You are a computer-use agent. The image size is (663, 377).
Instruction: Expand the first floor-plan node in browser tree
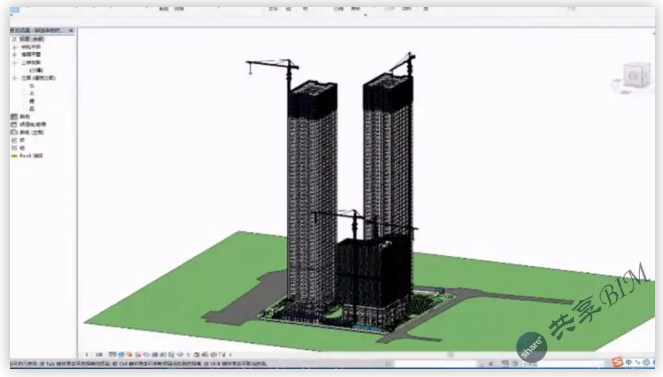click(15, 47)
